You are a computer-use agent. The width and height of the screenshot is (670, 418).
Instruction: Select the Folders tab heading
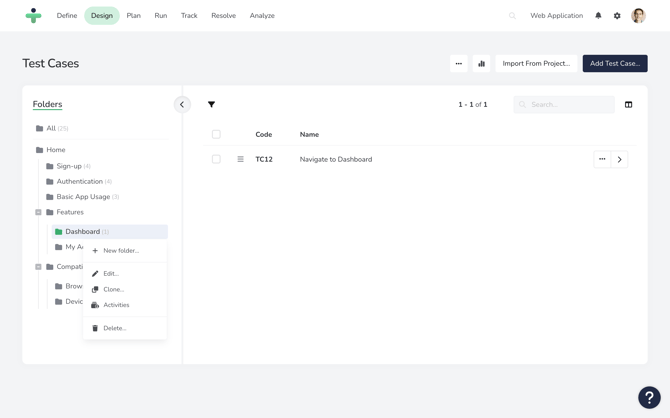[47, 104]
